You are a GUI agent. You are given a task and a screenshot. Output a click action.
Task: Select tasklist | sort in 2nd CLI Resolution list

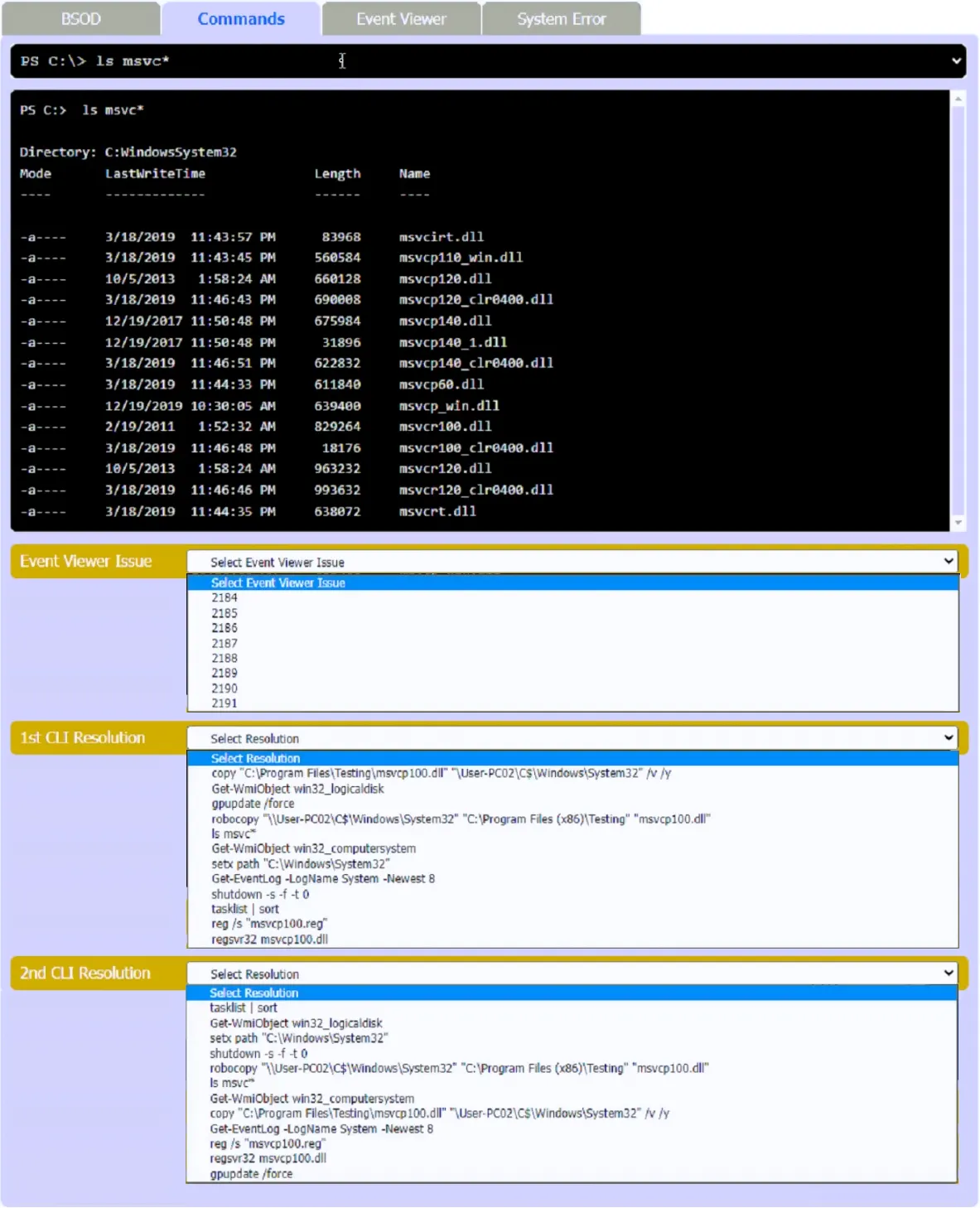572,1008
